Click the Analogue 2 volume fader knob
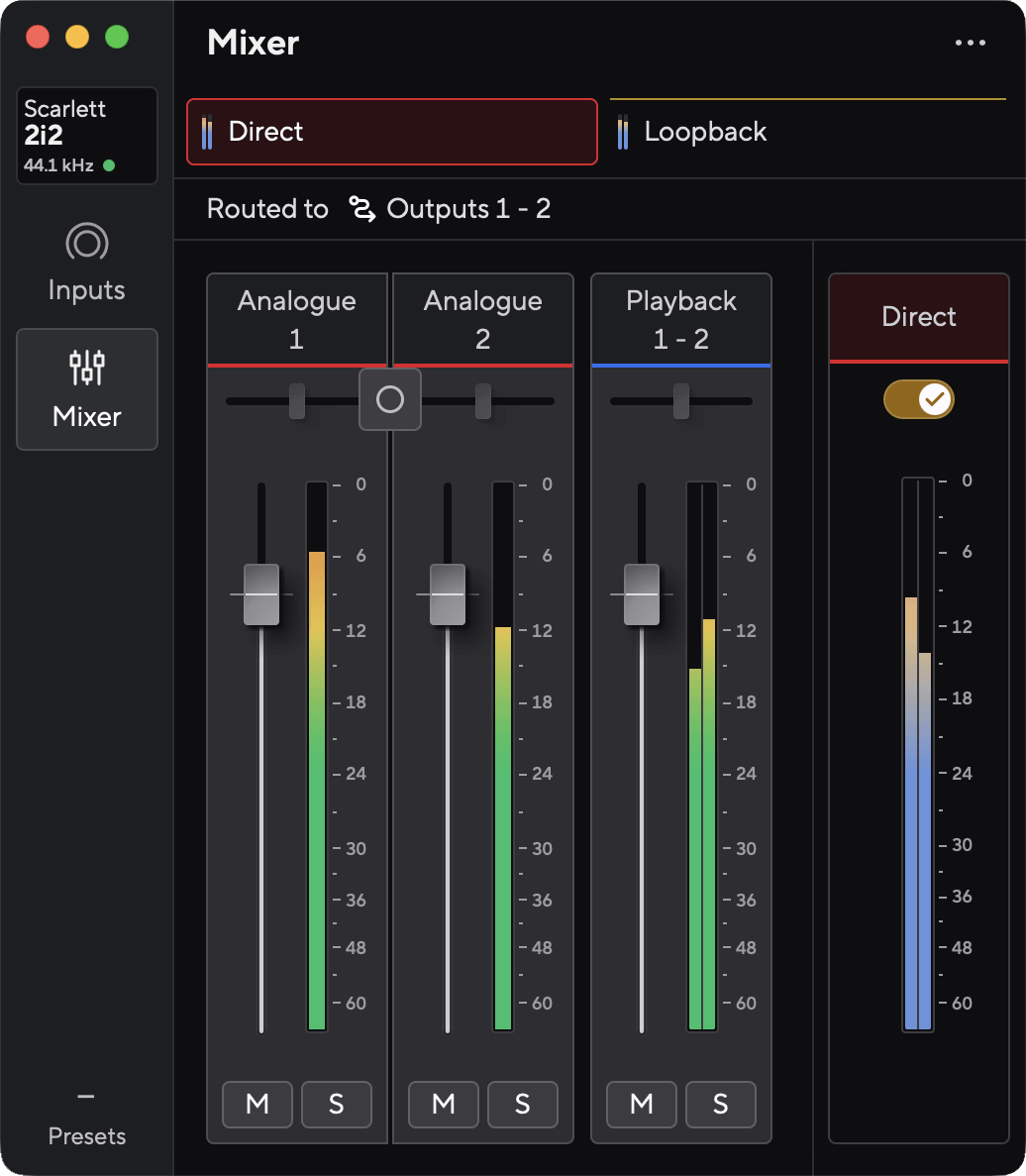Viewport: 1026px width, 1176px height. pos(448,594)
